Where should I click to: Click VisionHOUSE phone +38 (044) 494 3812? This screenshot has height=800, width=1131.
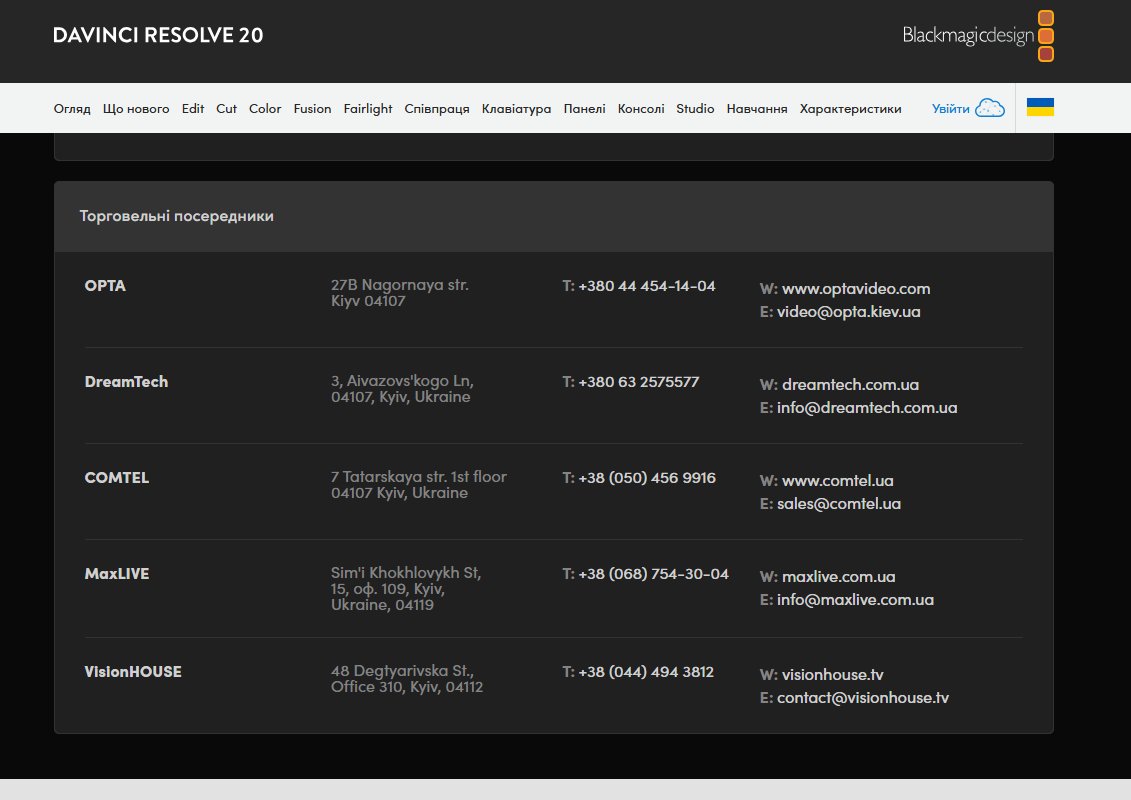click(646, 672)
